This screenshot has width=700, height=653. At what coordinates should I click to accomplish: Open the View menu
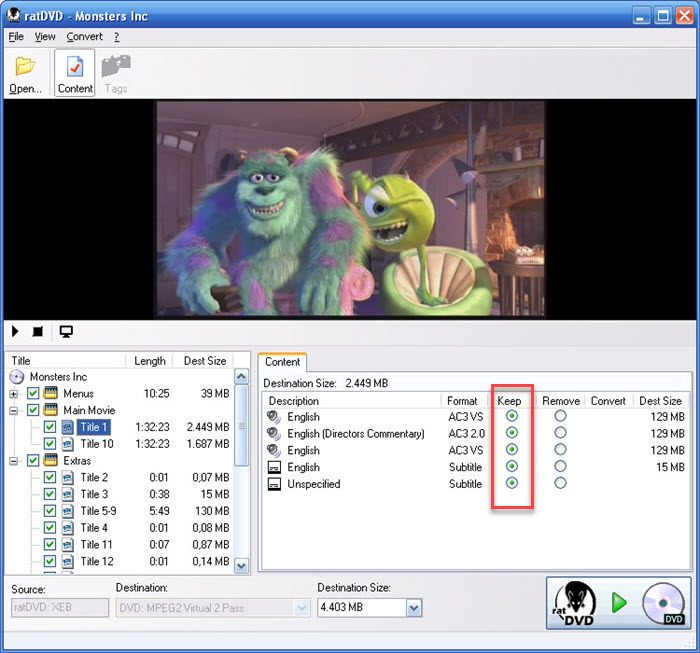click(45, 37)
